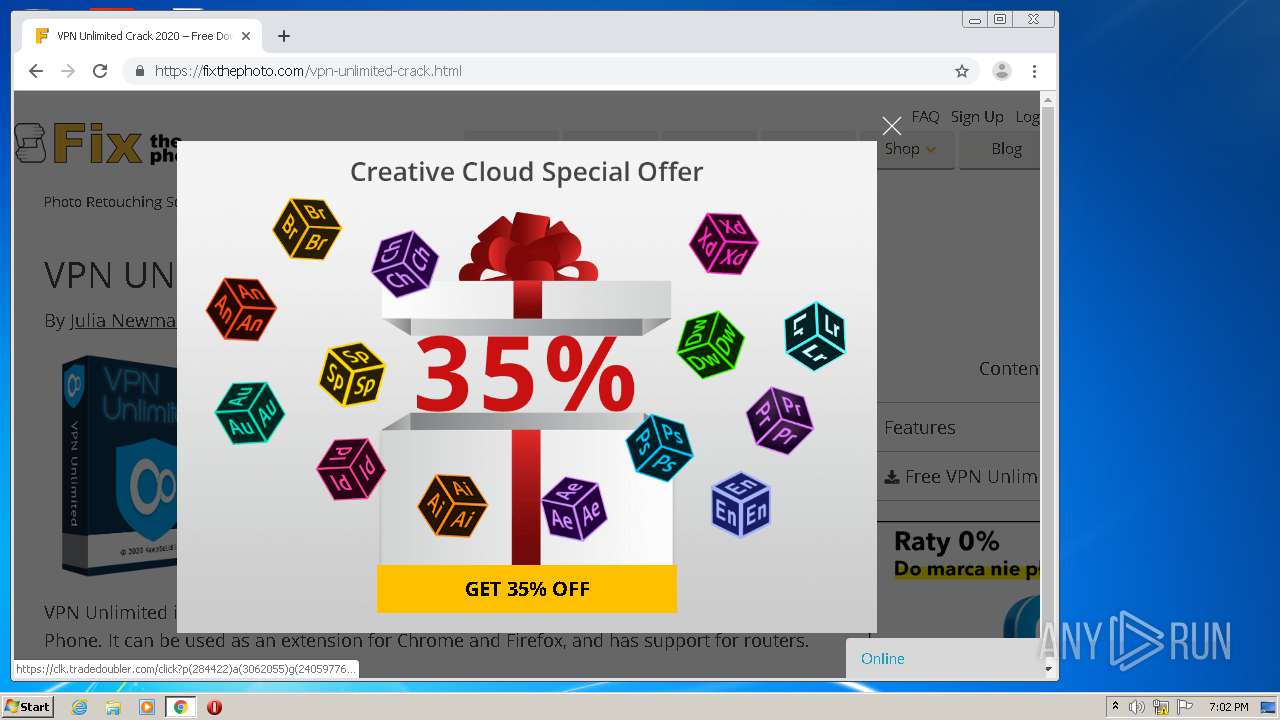1280x720 pixels.
Task: Click the Premiere Pro (Pr) cube icon
Action: pos(779,420)
